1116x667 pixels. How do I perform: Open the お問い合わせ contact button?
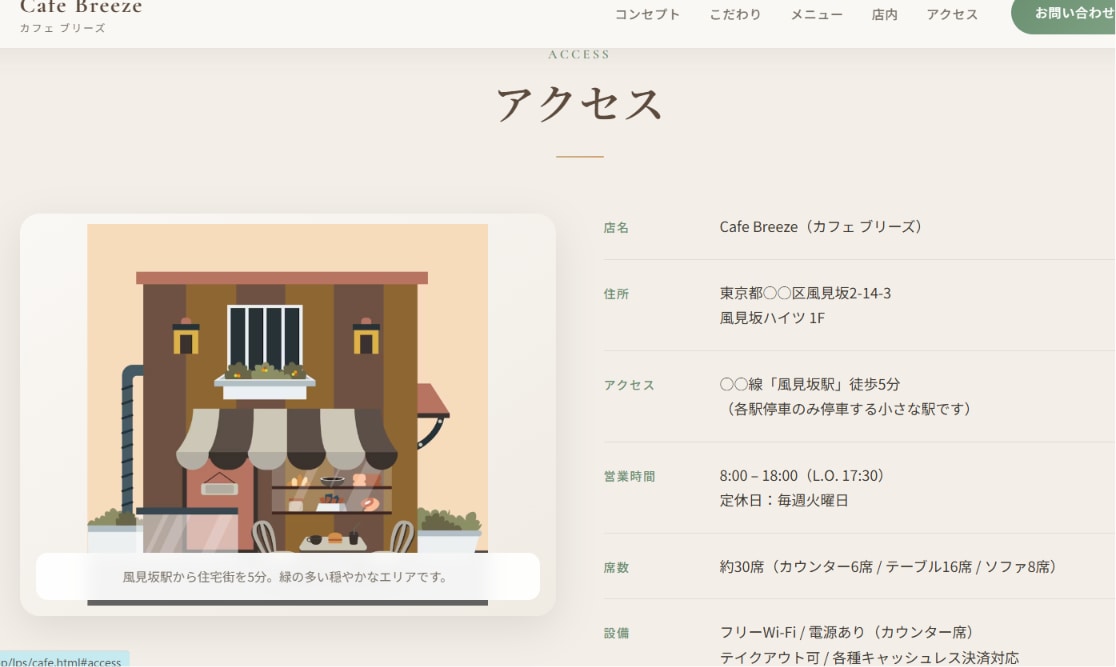(1063, 14)
